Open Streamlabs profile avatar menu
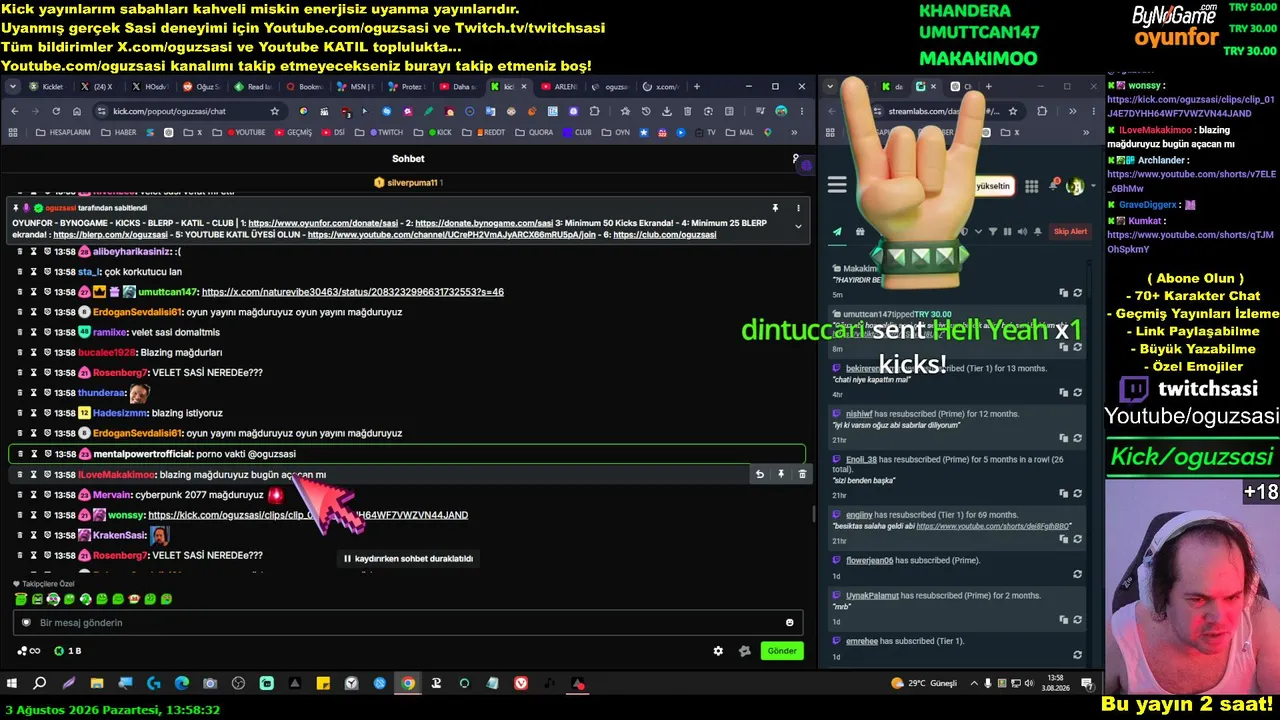The width and height of the screenshot is (1280, 720). pyautogui.click(x=1075, y=186)
